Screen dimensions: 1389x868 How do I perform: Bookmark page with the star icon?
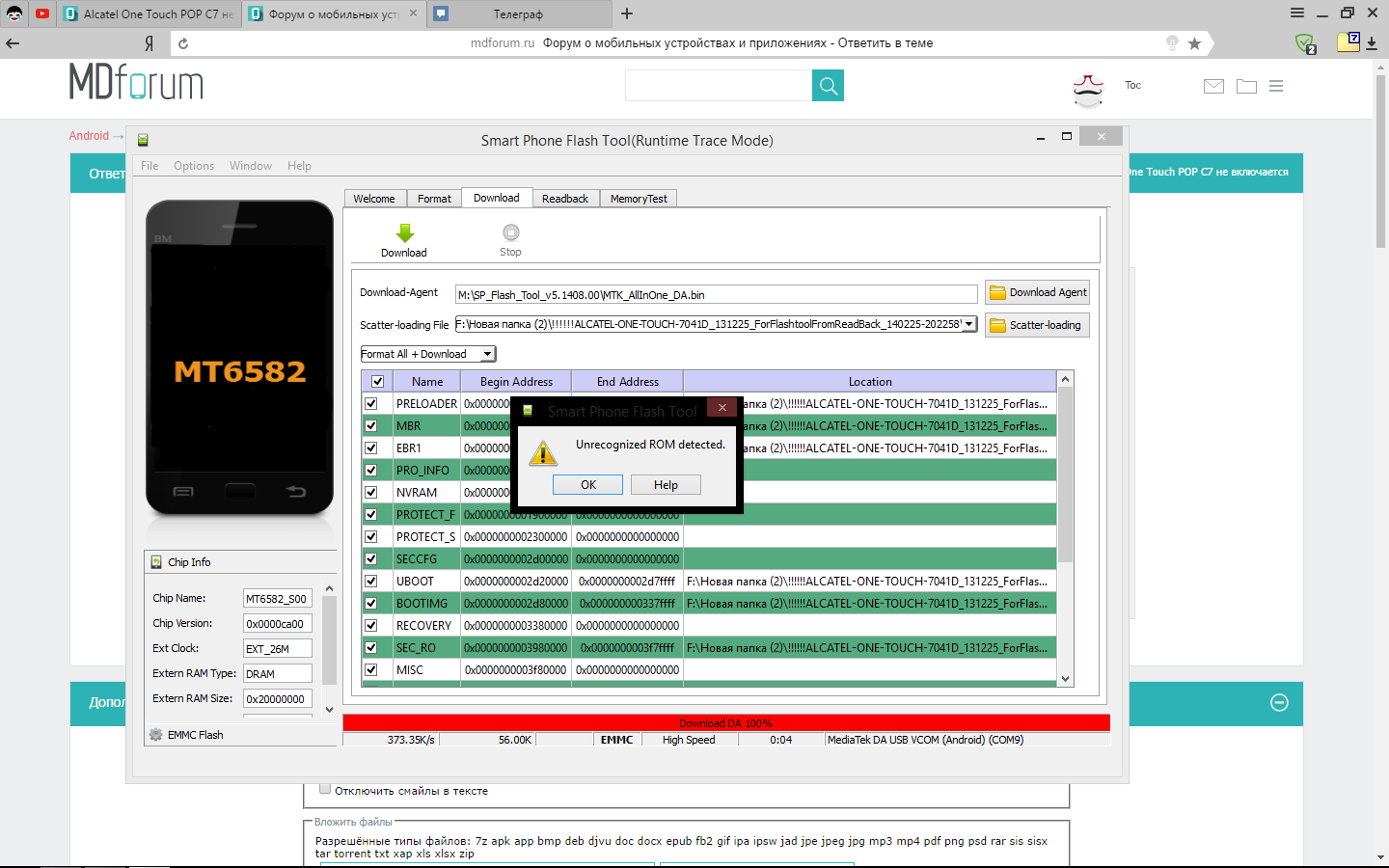(x=1194, y=43)
